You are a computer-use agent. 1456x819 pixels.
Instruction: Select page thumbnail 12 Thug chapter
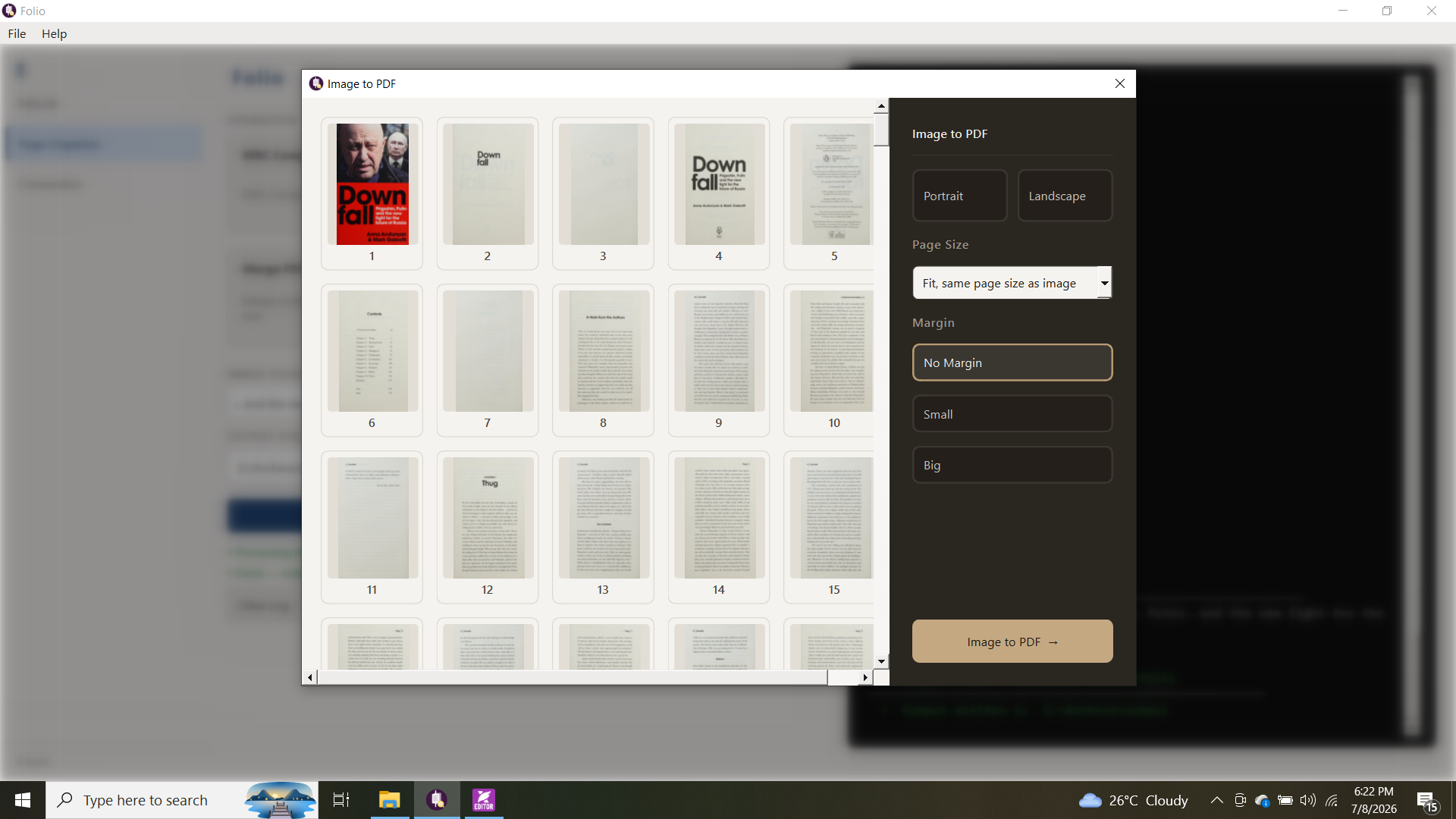pos(488,527)
